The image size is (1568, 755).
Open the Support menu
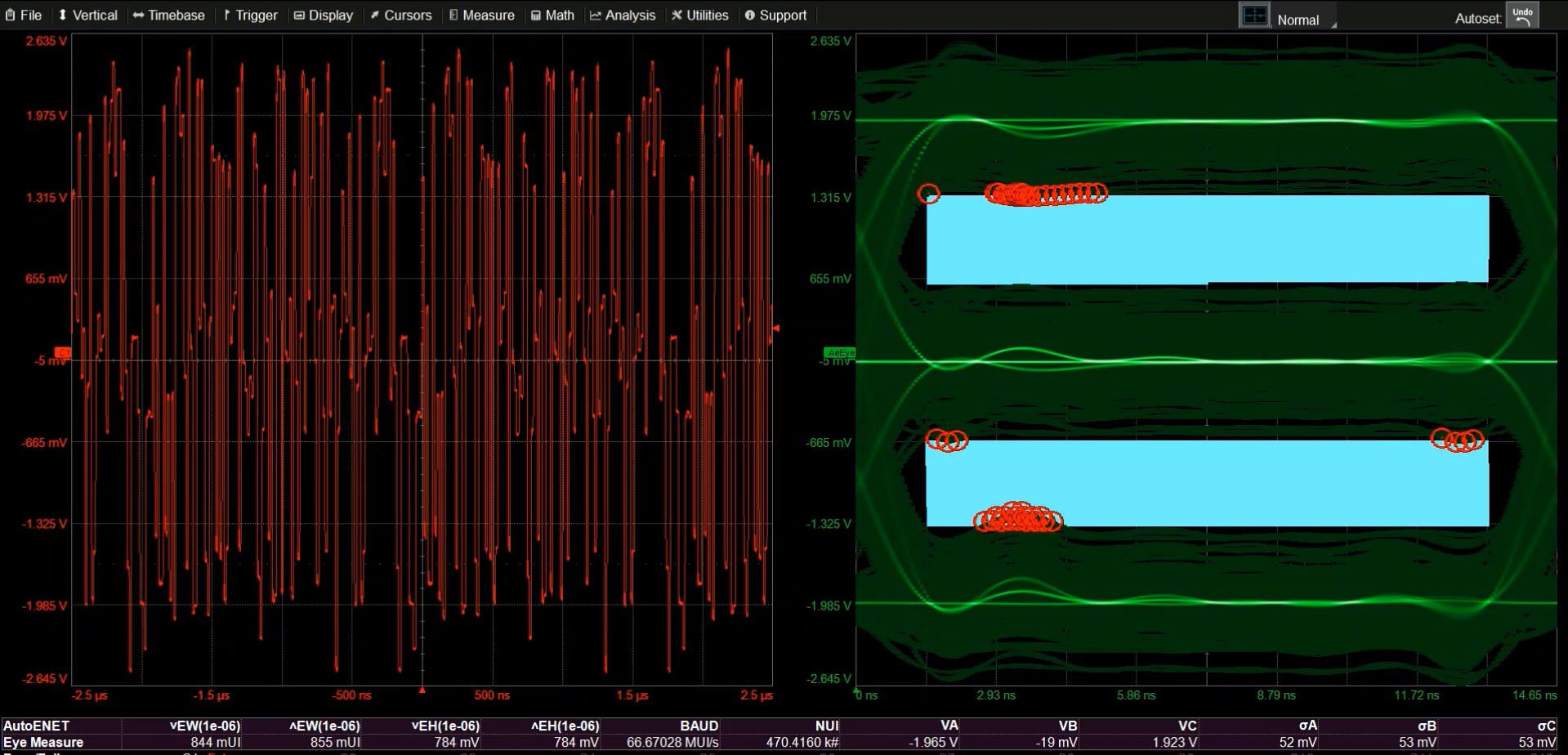[x=775, y=16]
